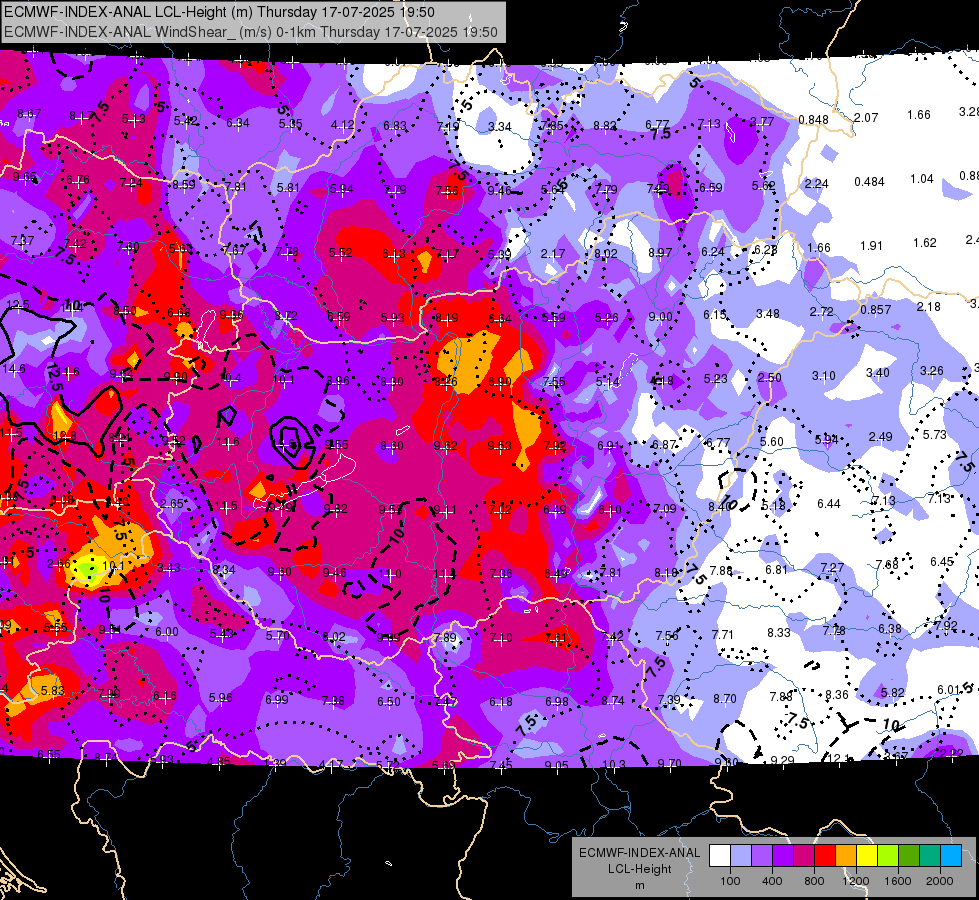The height and width of the screenshot is (900, 979).
Task: Click the magenta legend swatch
Action: (804, 856)
